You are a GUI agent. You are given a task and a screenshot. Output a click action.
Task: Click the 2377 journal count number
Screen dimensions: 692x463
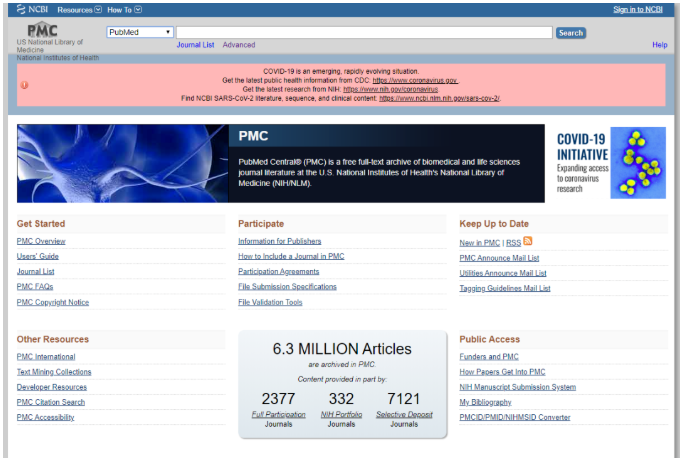(x=278, y=399)
